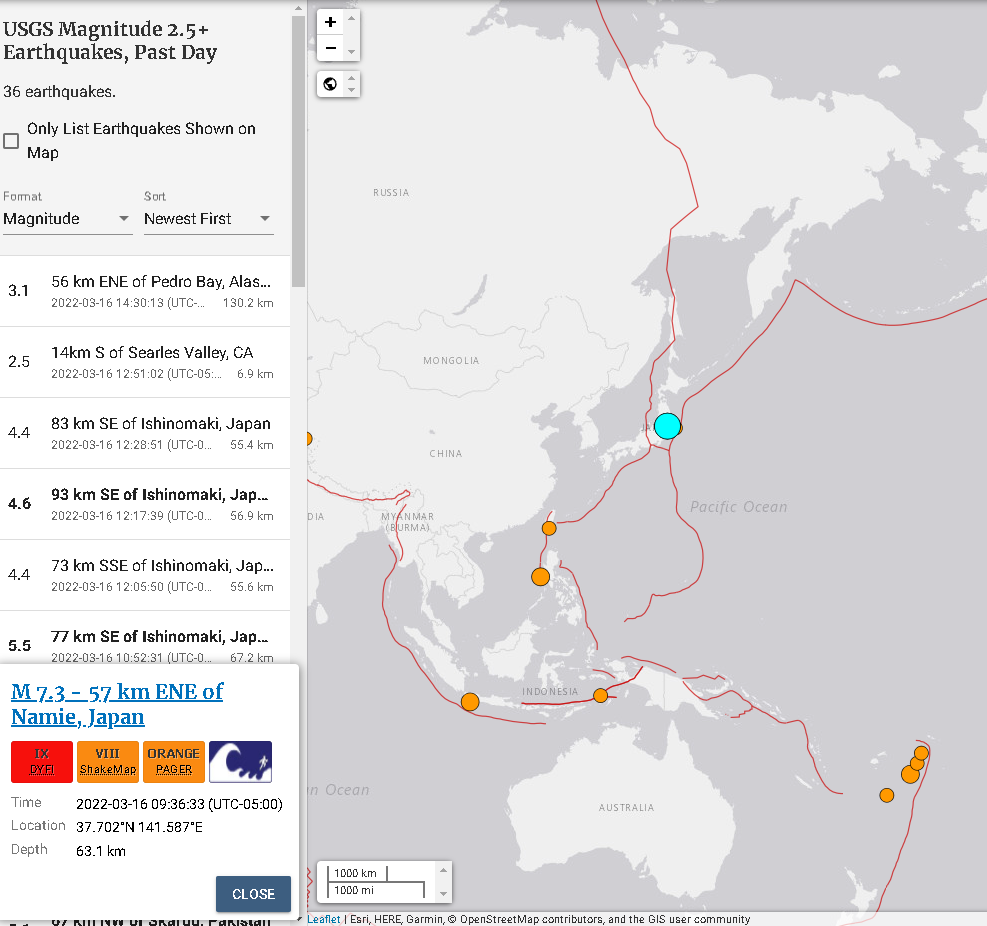
Task: Zoom in the map with plus button
Action: [x=330, y=23]
